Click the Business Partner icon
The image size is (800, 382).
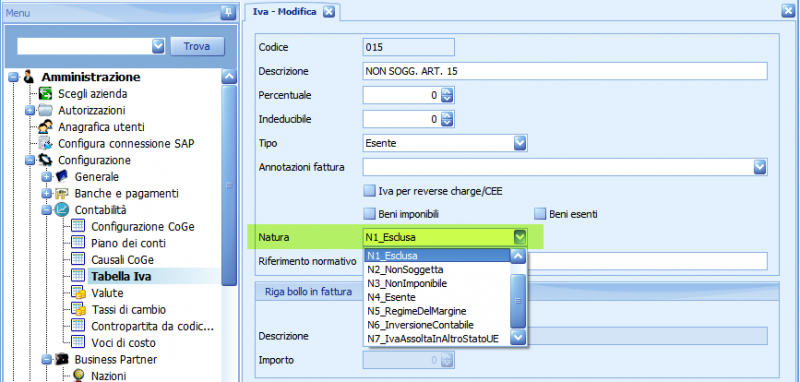pyautogui.click(x=62, y=359)
